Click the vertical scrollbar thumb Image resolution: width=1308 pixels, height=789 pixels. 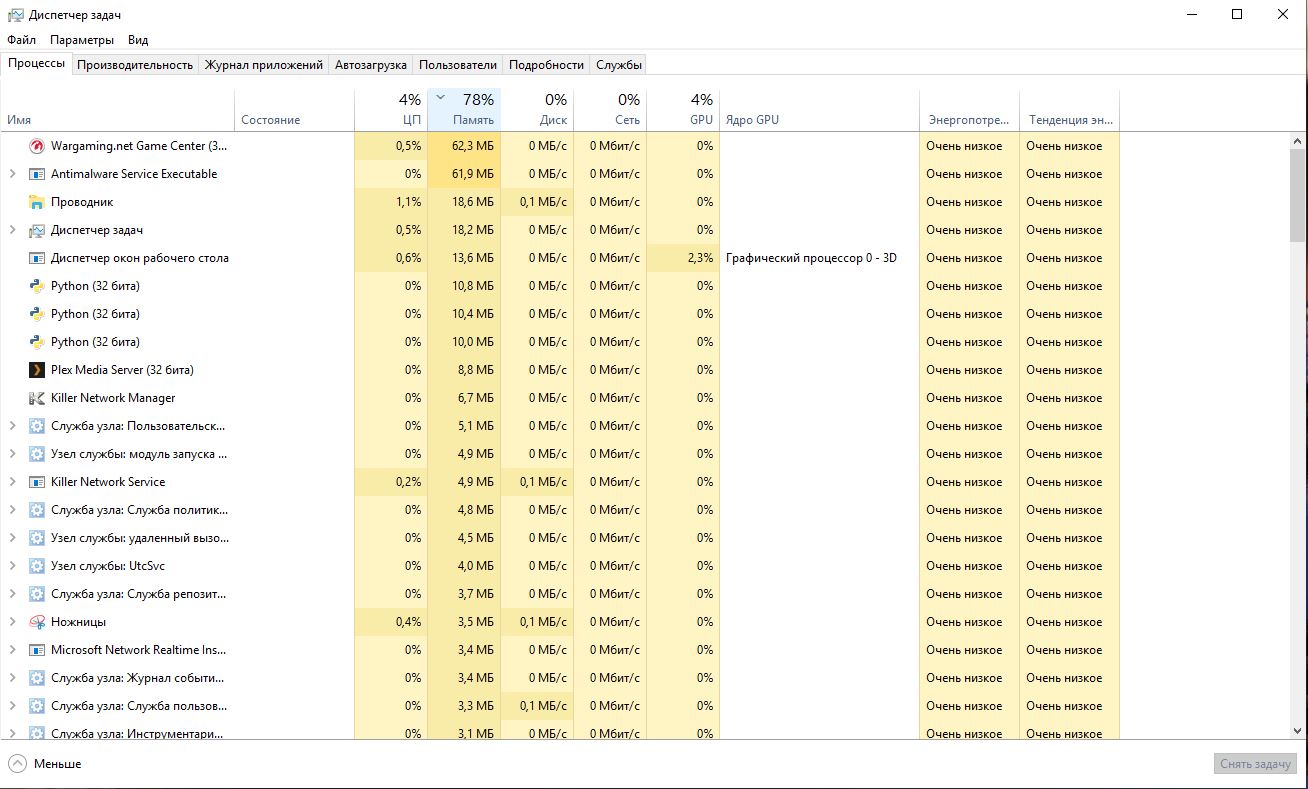pyautogui.click(x=1297, y=195)
